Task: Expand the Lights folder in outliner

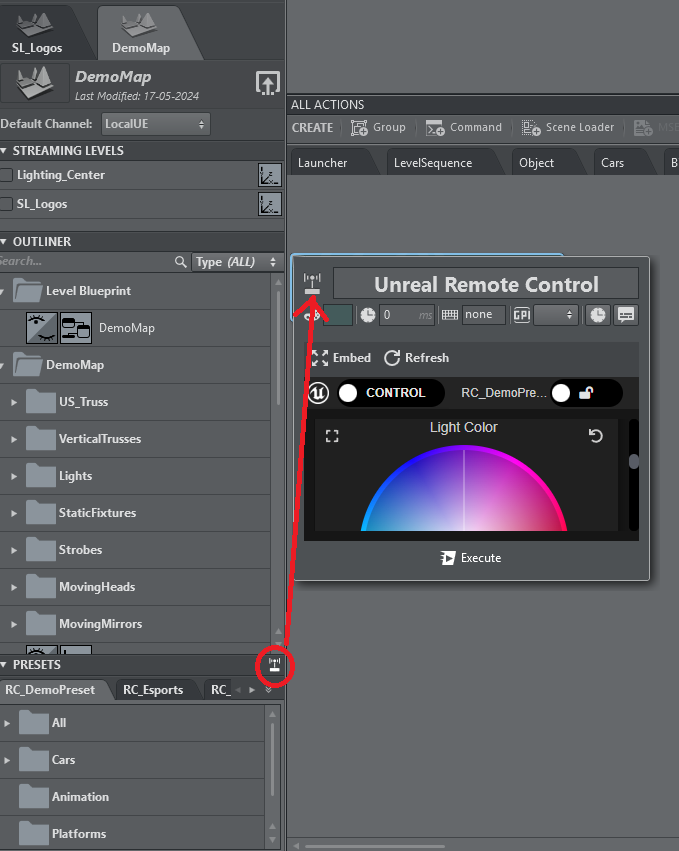Action: tap(14, 476)
